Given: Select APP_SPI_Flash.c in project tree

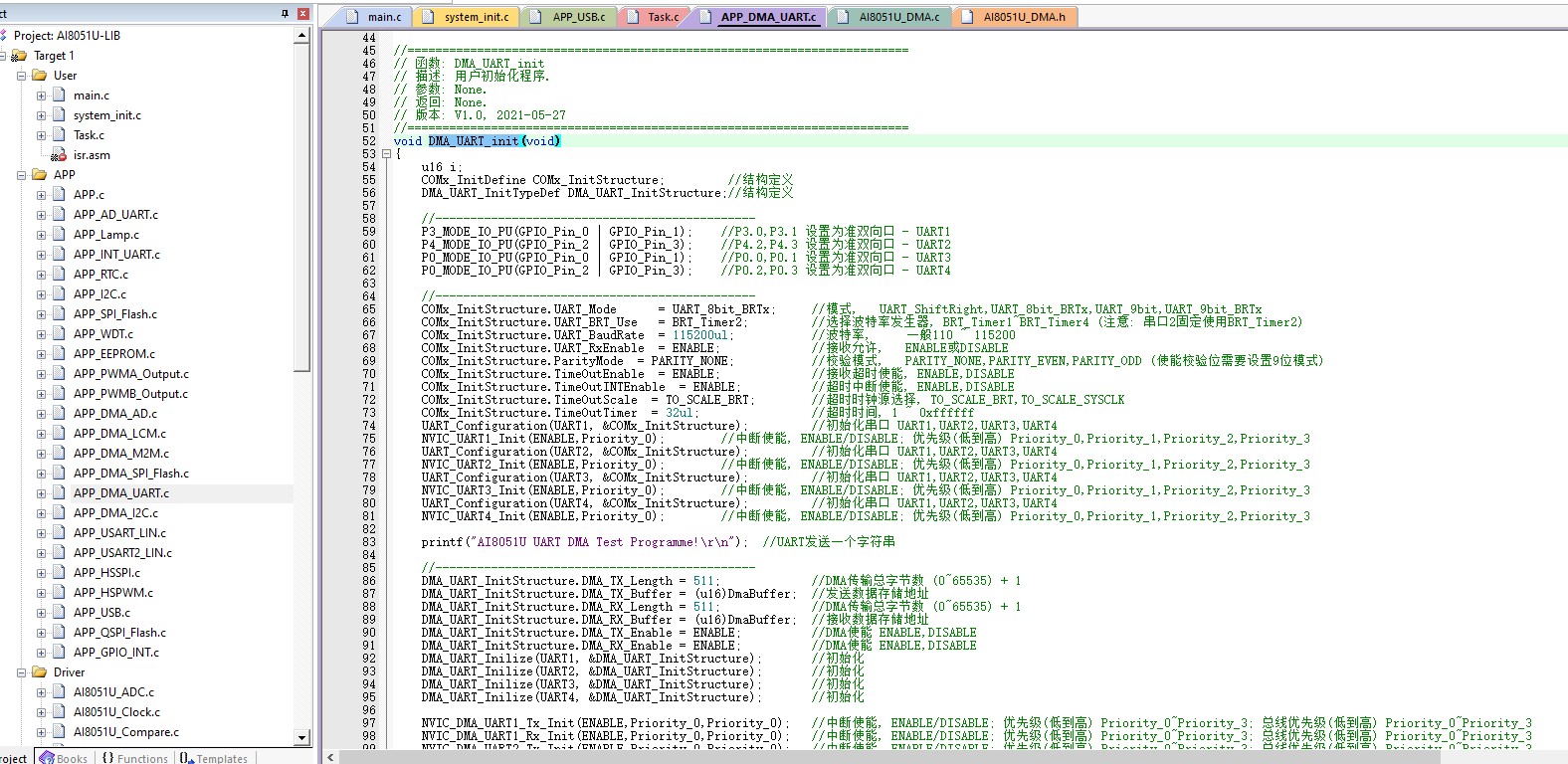Looking at the screenshot, I should pyautogui.click(x=115, y=314).
